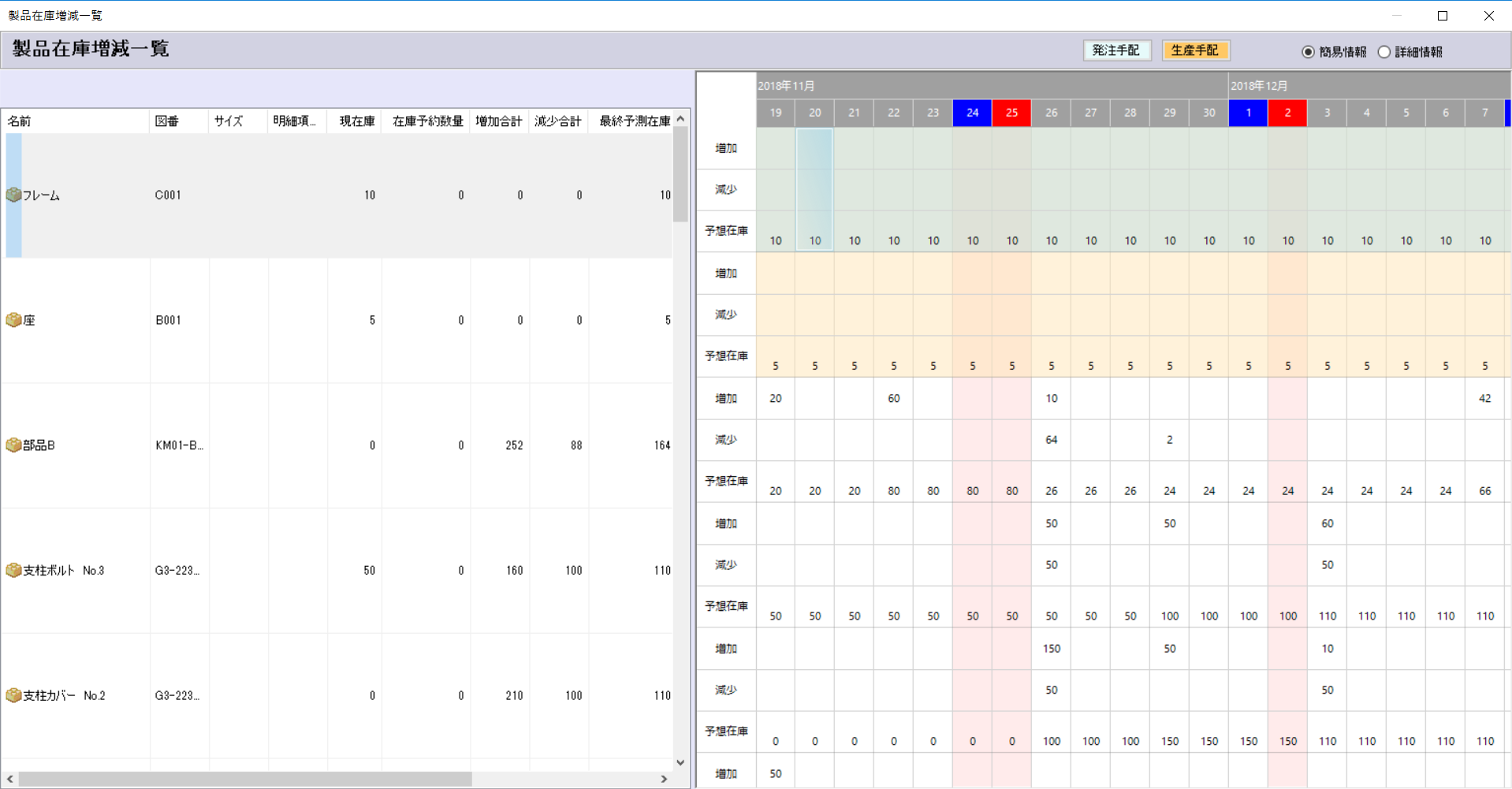Screen dimensions: 1512x789
Task: Click 部品B decrease value 64 on day 26
Action: click(x=1052, y=440)
